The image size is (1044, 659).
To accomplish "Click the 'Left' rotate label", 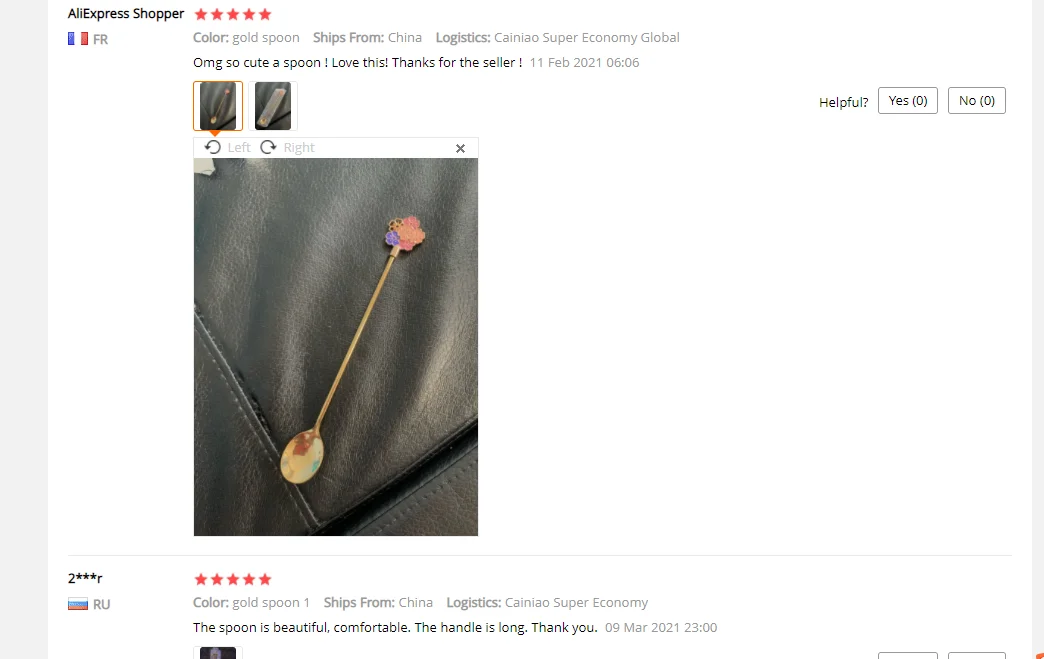I will [x=239, y=148].
